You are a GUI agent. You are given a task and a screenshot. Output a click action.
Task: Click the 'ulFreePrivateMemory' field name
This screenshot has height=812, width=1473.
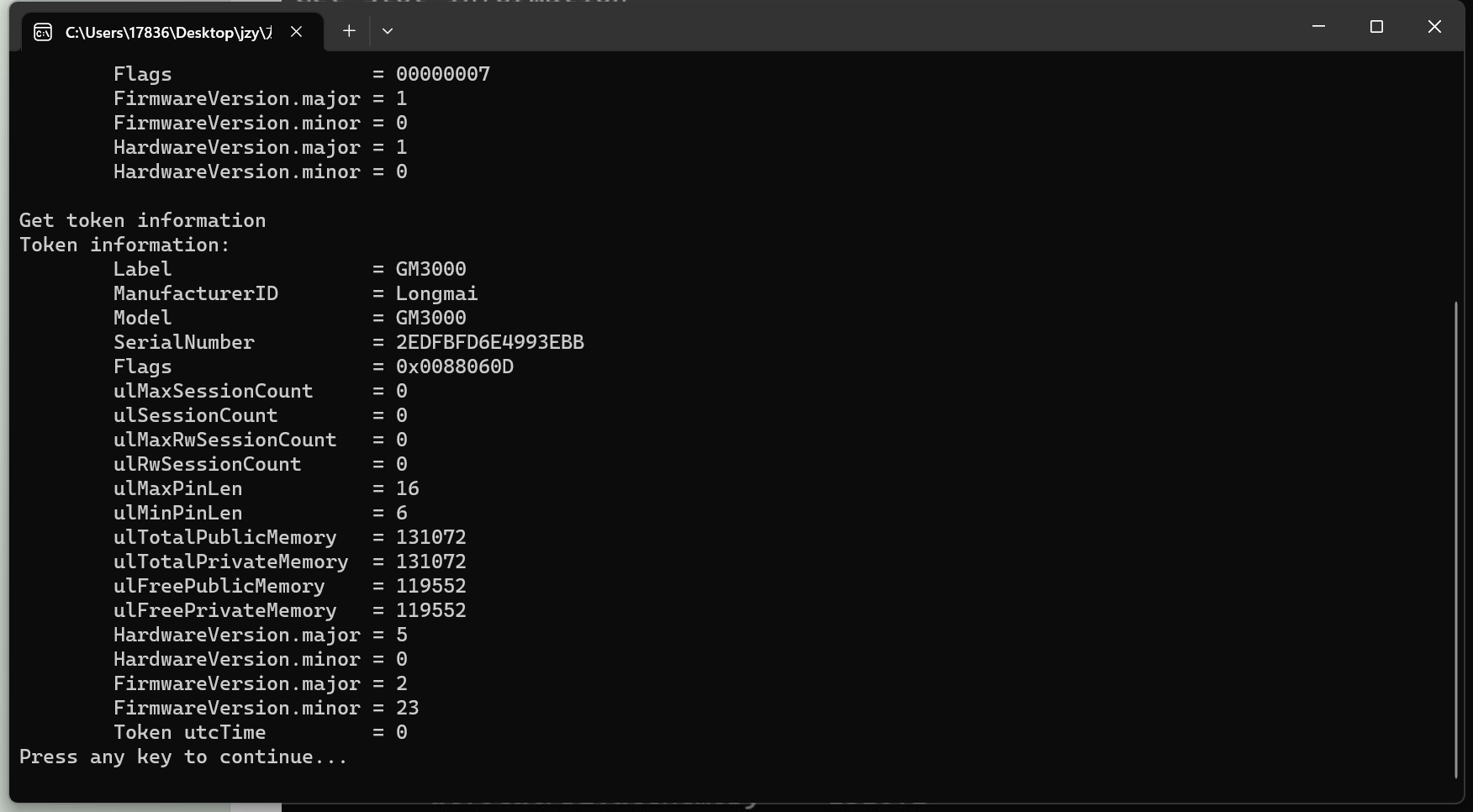point(225,610)
